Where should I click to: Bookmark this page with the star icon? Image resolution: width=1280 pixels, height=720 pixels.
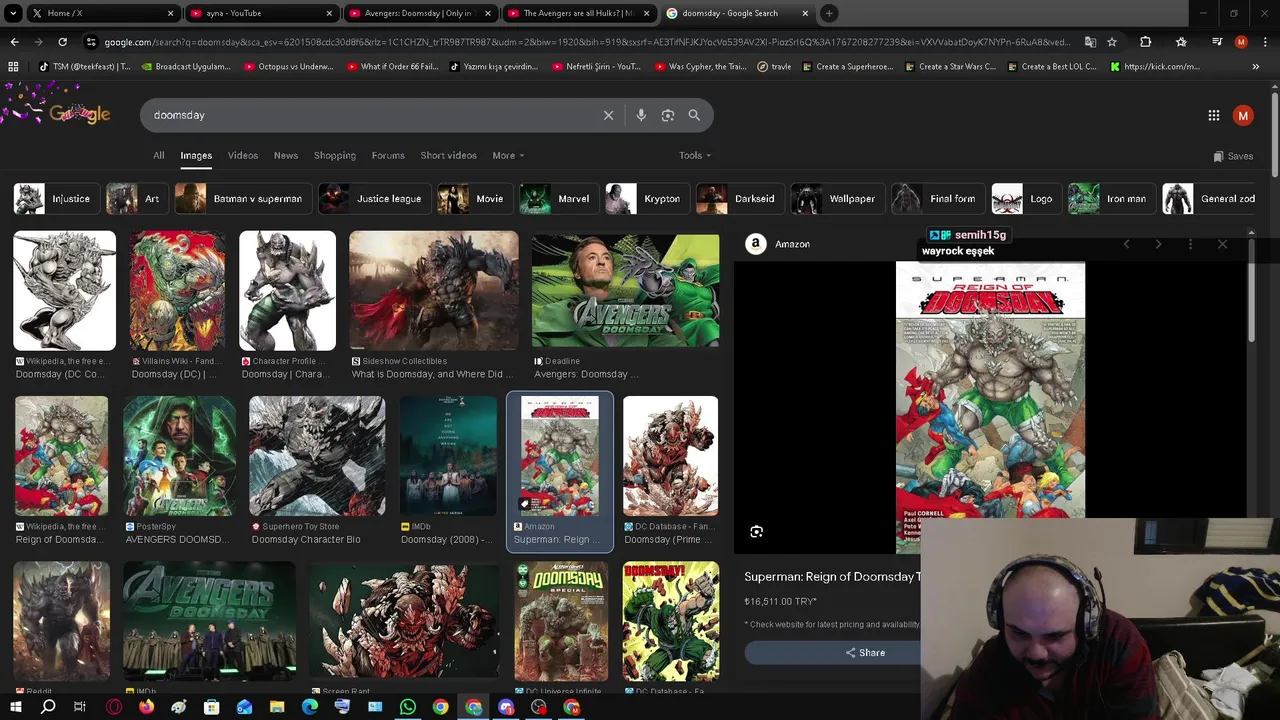(1112, 42)
